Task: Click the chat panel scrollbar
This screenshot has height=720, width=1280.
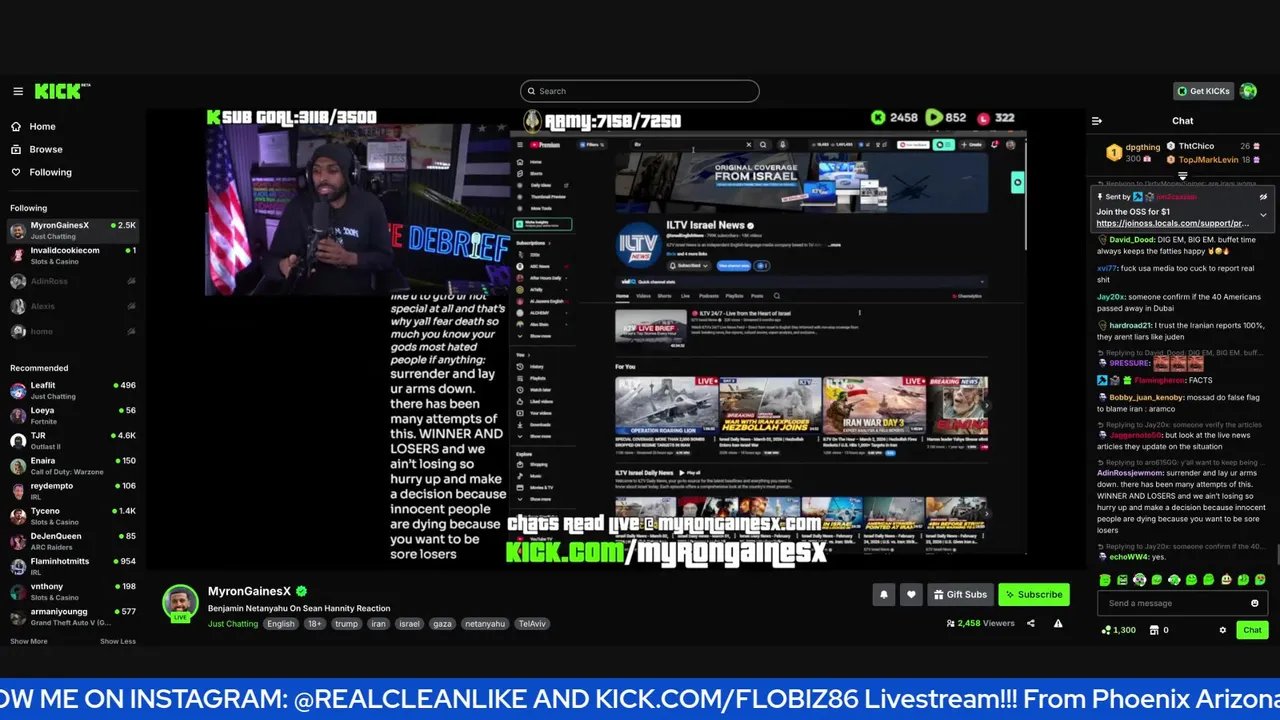Action: (x=1277, y=553)
